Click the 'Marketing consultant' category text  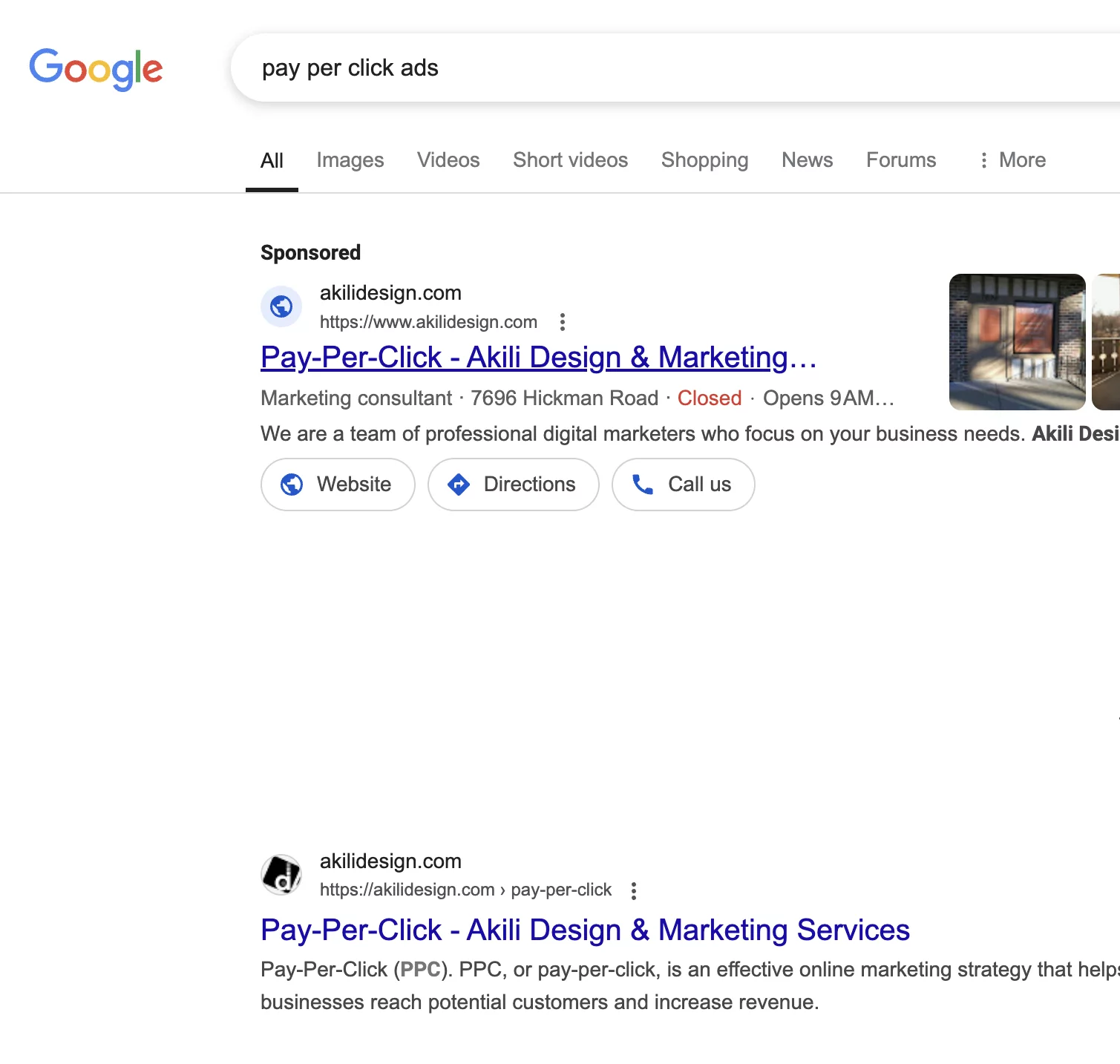(x=356, y=398)
